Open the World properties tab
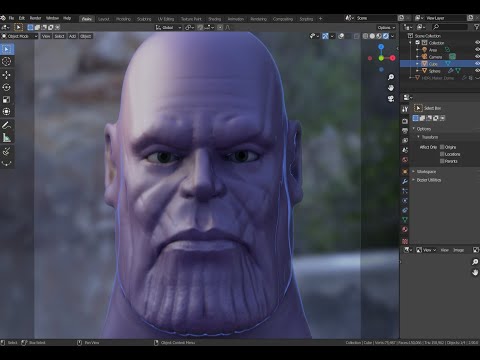480x360 pixels. [x=405, y=160]
